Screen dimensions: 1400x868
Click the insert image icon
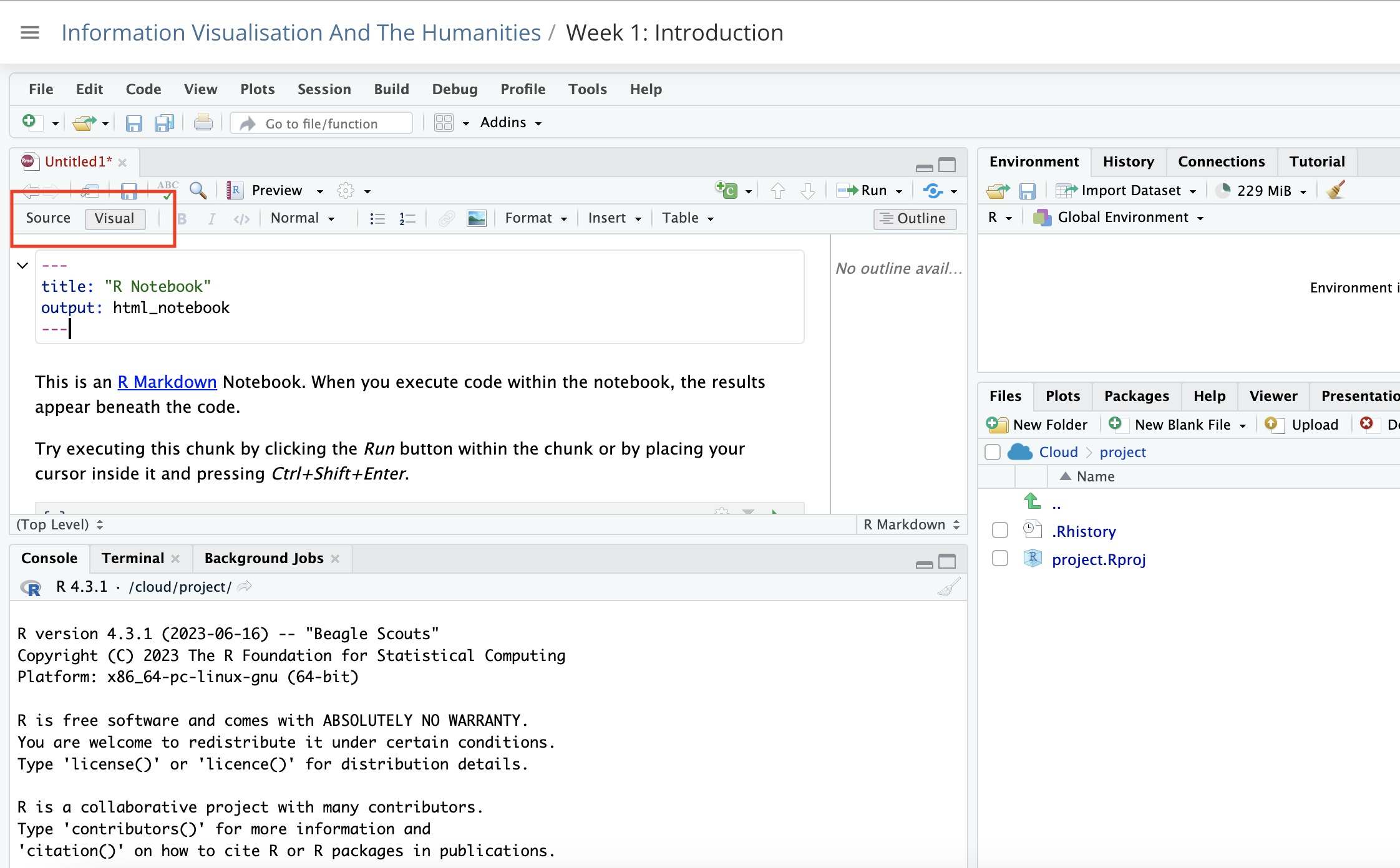(x=476, y=218)
